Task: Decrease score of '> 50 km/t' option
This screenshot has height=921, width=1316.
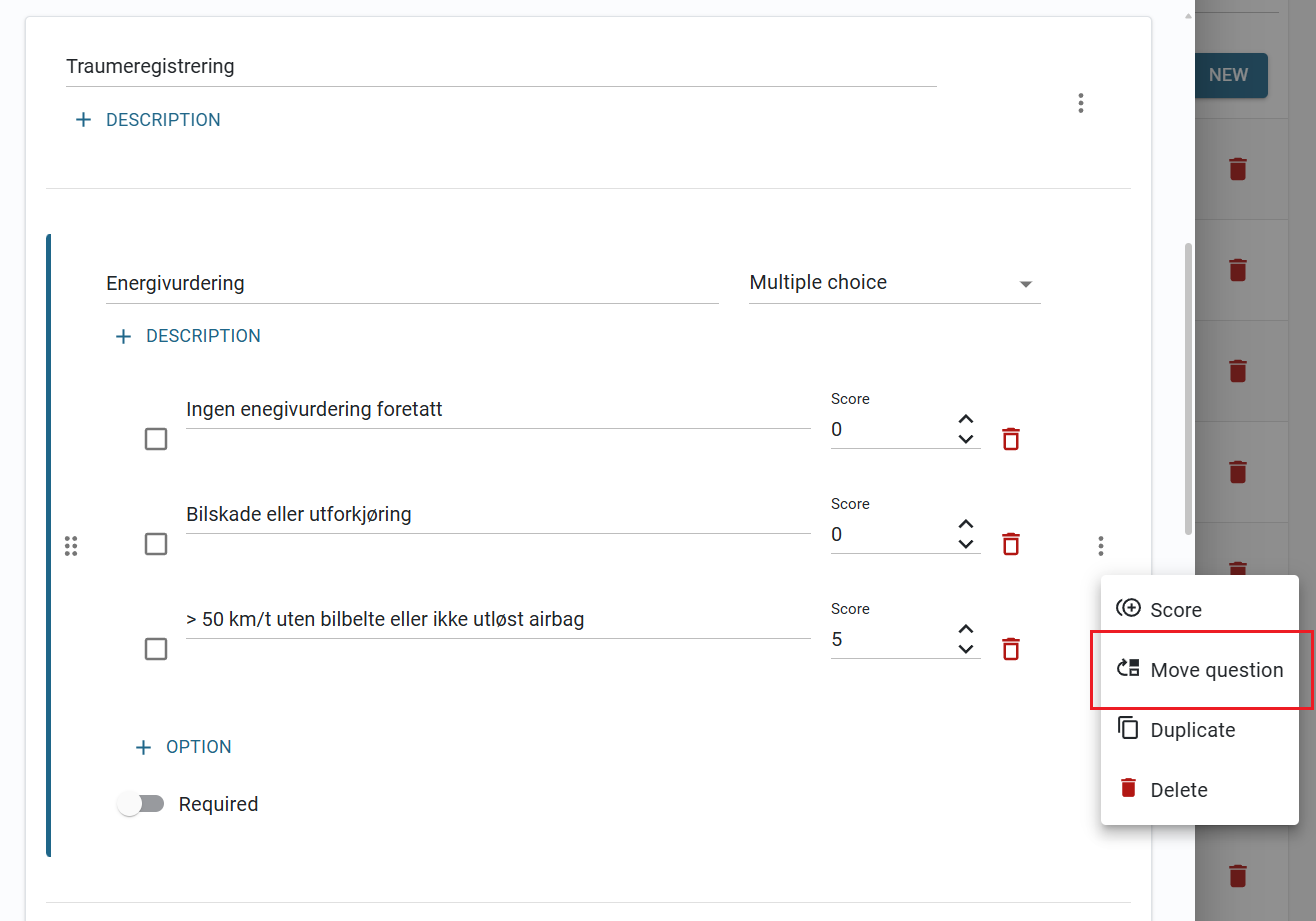Action: (x=966, y=649)
